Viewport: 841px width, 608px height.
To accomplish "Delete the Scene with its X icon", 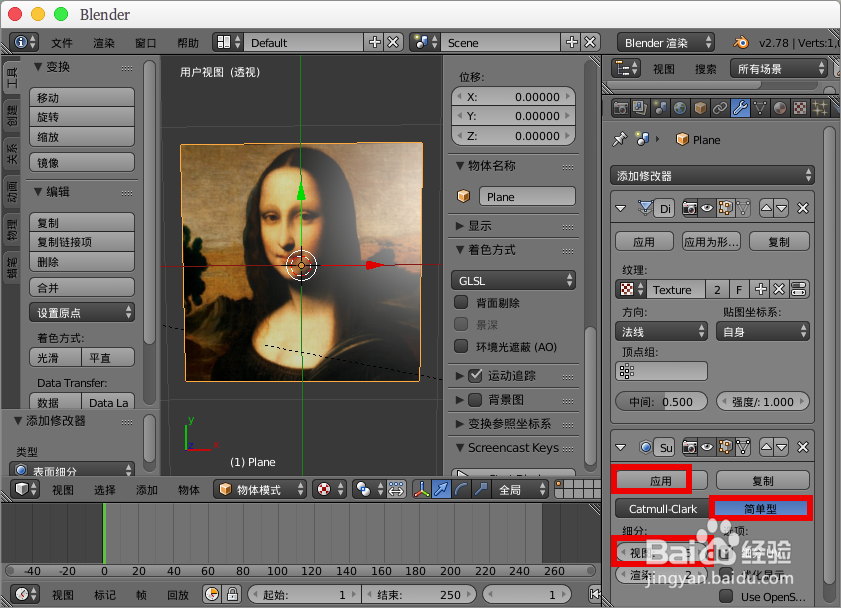I will click(590, 42).
